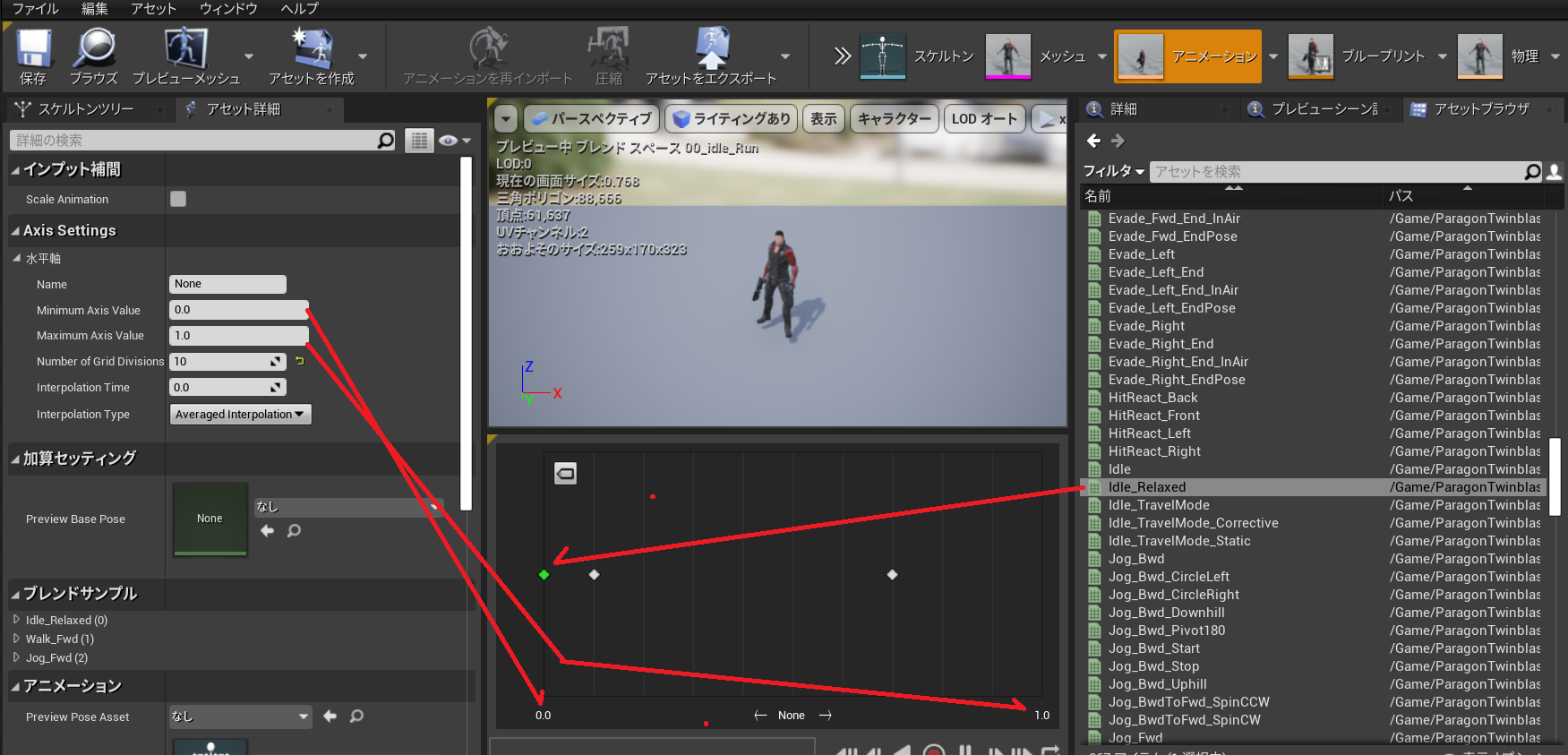Screen dimensions: 1568x755
Task: Open the eye view options in details
Action: click(x=454, y=141)
